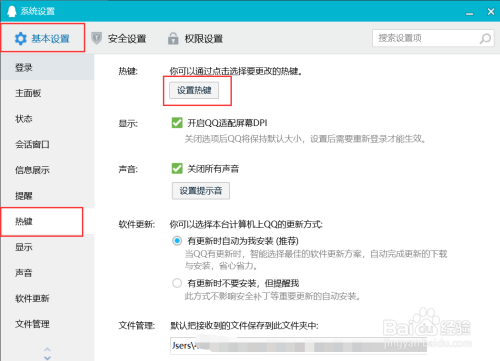Close the 系统设置 window
The height and width of the screenshot is (361, 500).
(491, 11)
